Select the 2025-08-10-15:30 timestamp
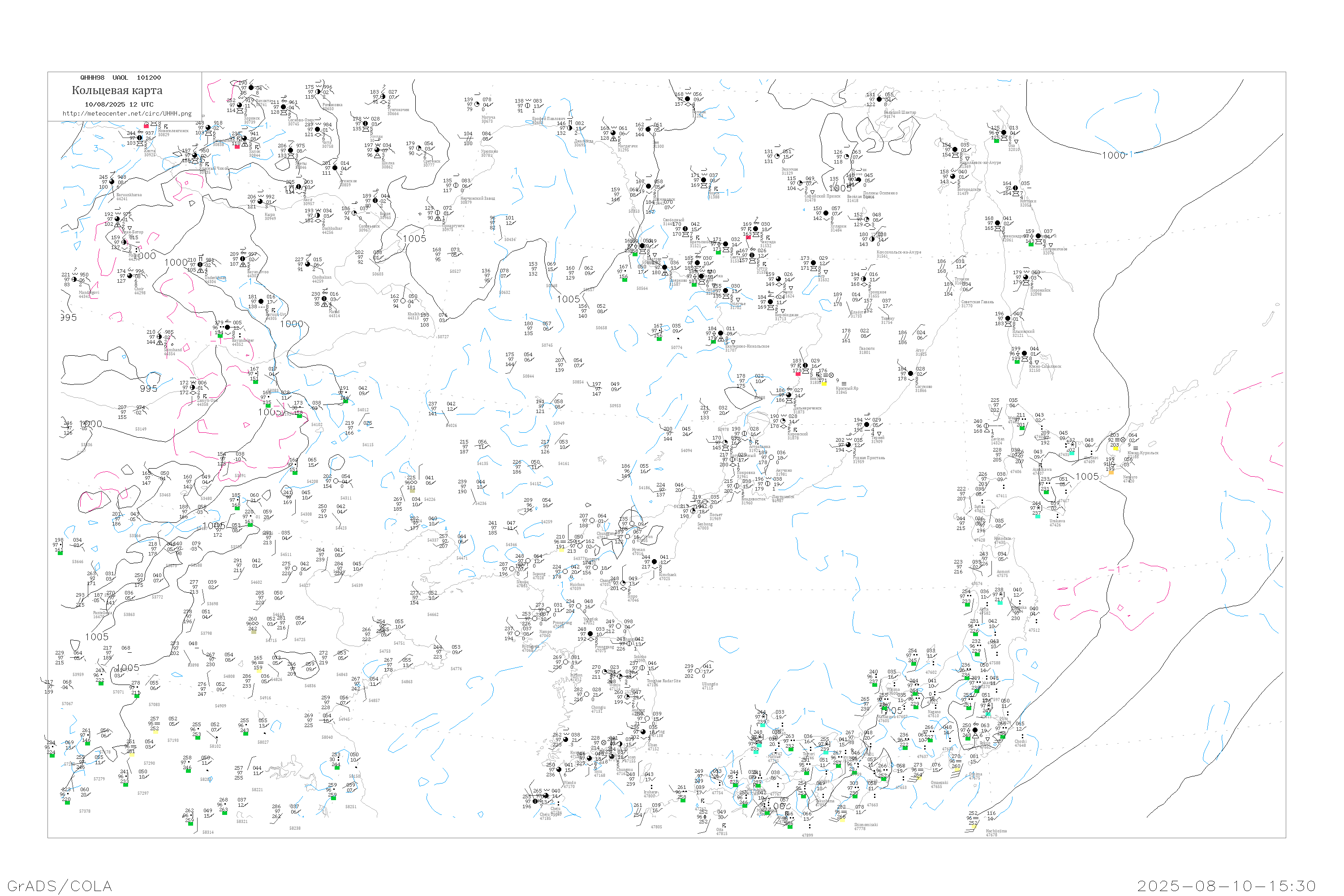 point(1226,886)
